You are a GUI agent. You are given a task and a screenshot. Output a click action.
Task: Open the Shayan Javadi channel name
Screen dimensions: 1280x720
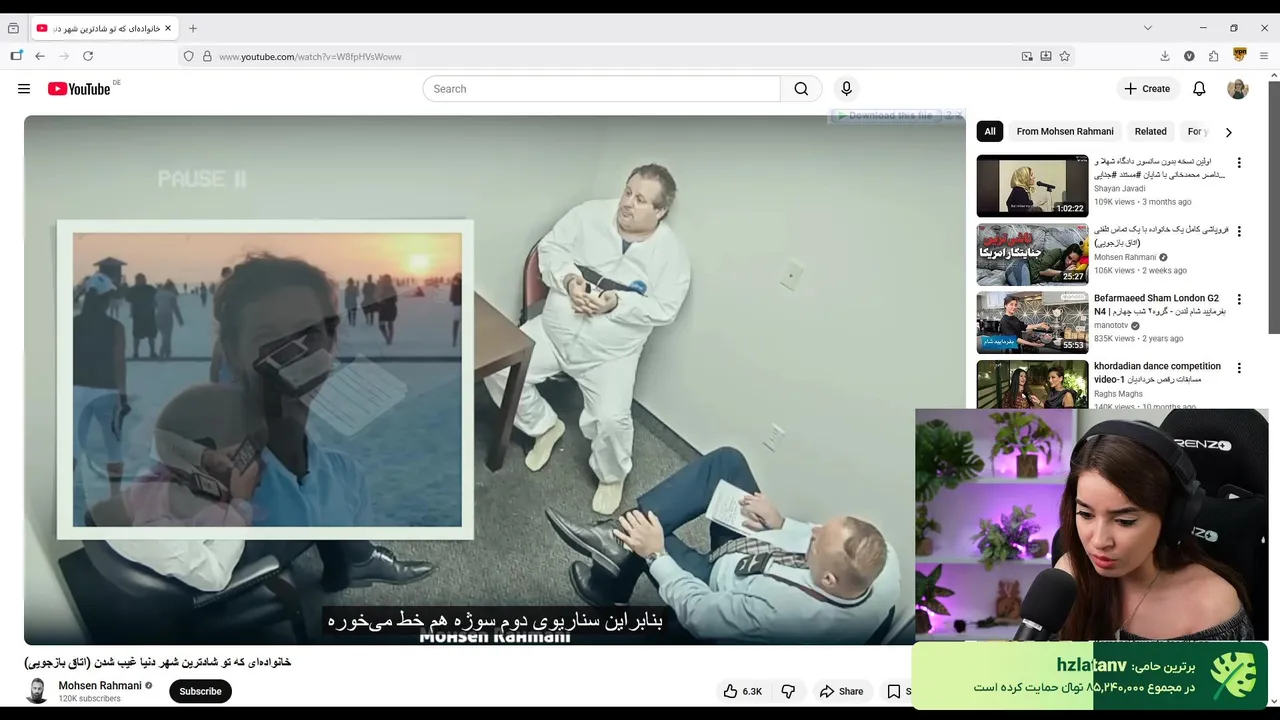click(x=1120, y=188)
